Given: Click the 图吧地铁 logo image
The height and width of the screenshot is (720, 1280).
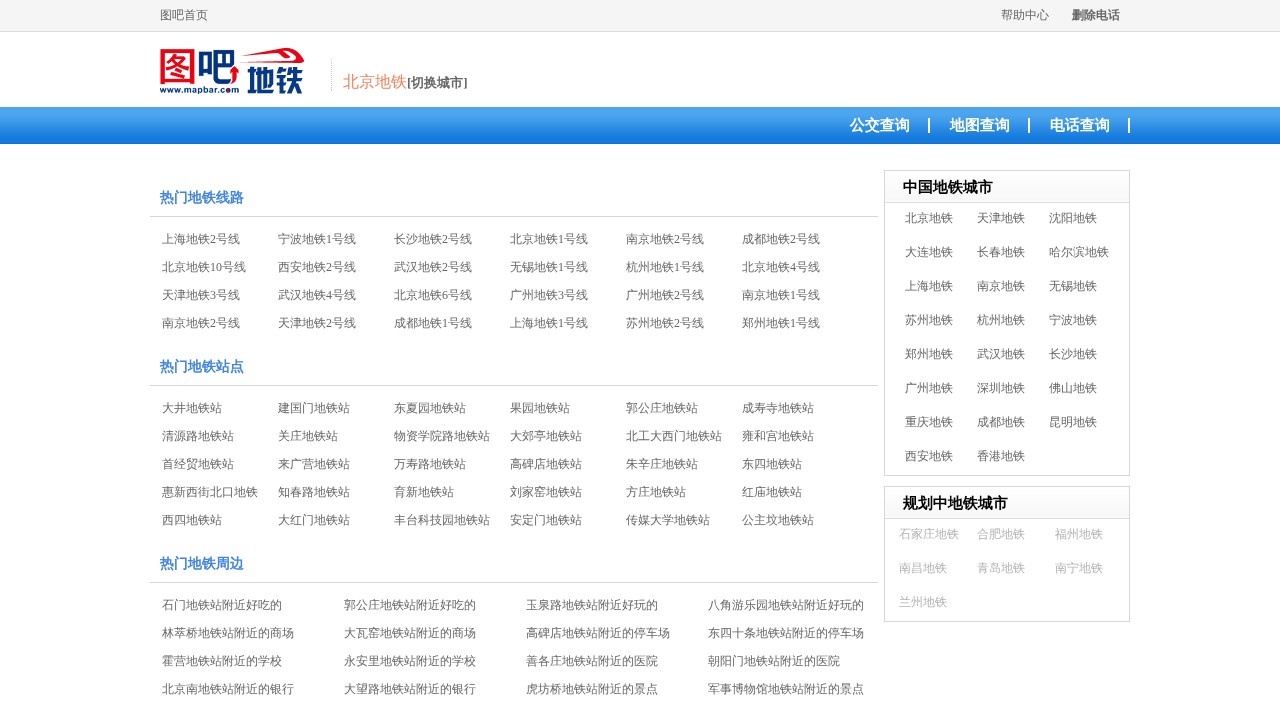Looking at the screenshot, I should pos(232,71).
